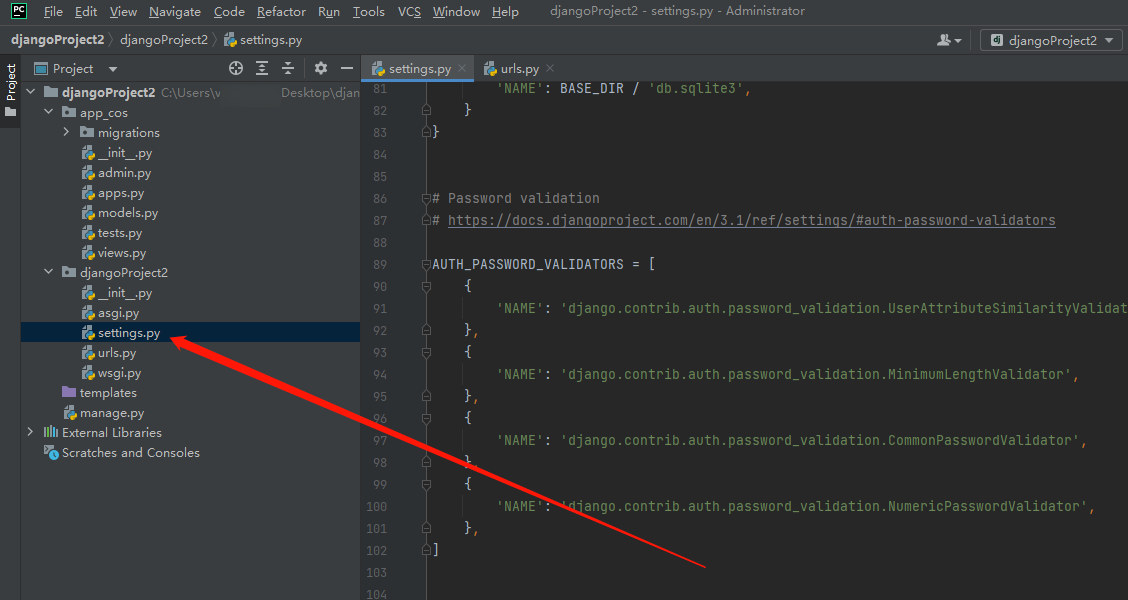Screen dimensions: 1128x600
Task: Click the Collapse All icon in Project panel
Action: [288, 68]
